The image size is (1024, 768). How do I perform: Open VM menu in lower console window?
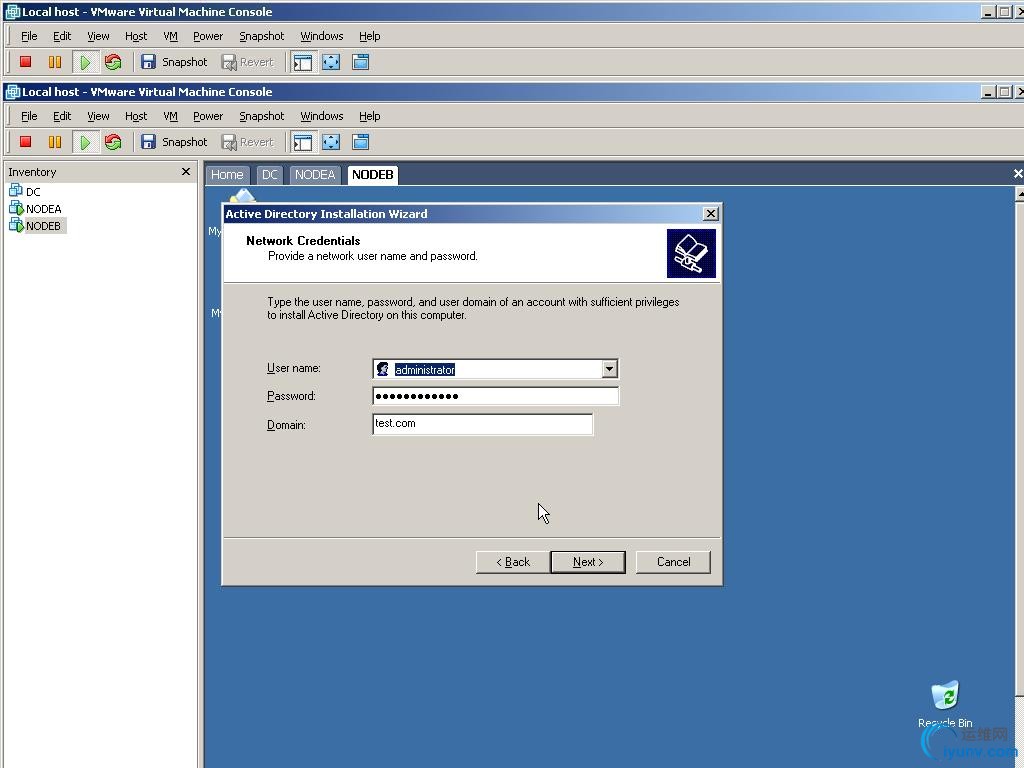pyautogui.click(x=170, y=116)
